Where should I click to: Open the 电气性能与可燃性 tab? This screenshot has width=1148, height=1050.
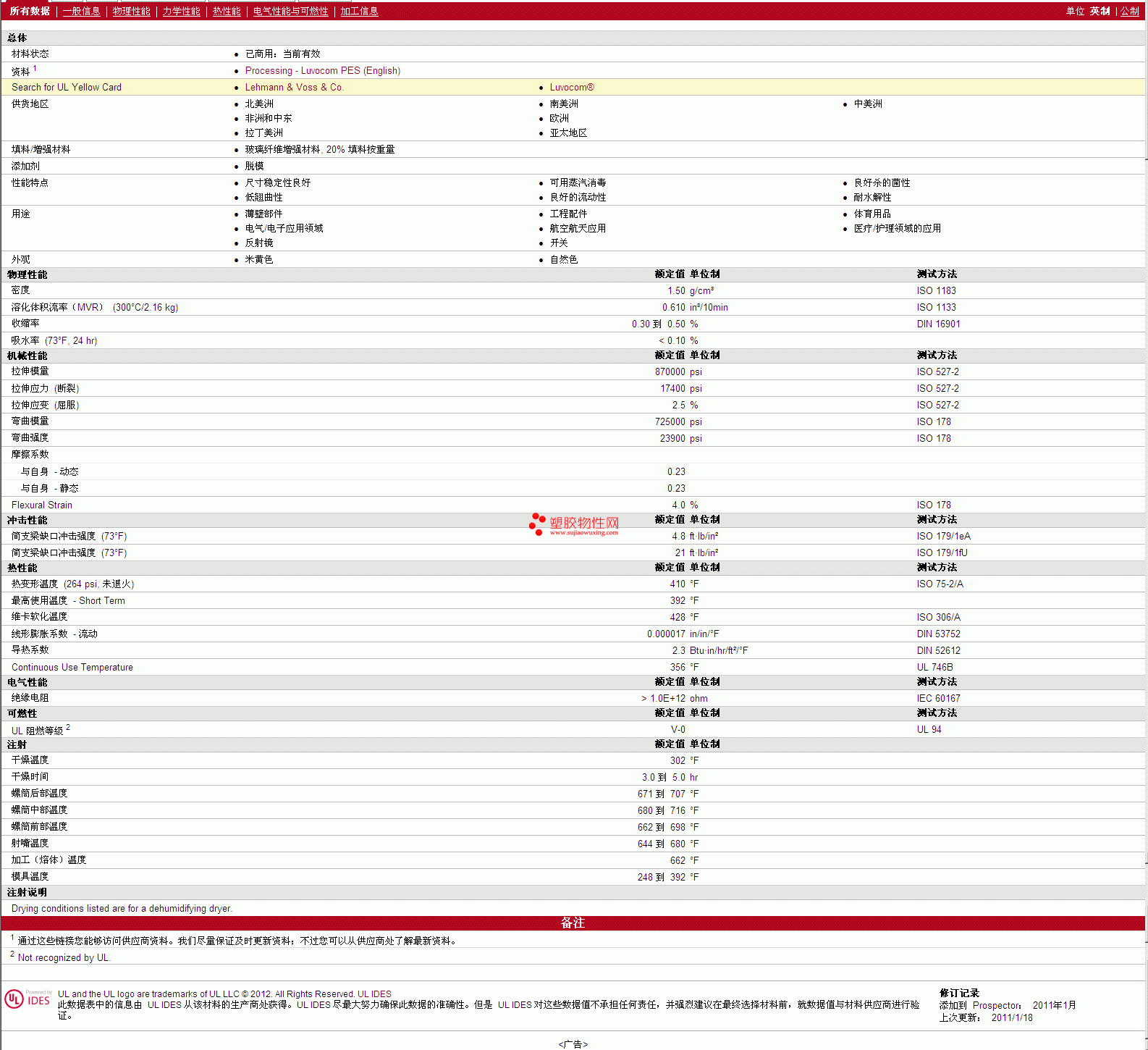290,12
